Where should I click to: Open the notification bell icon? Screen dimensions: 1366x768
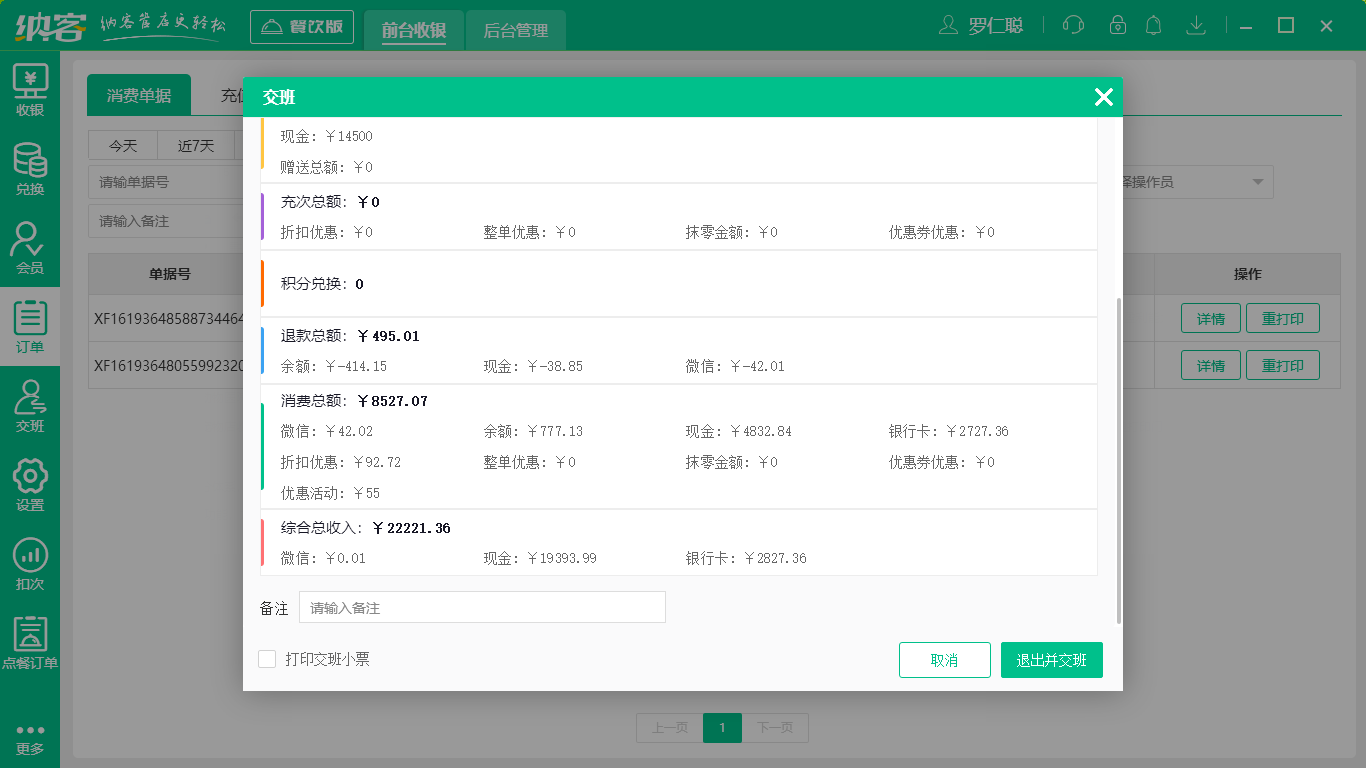pyautogui.click(x=1154, y=25)
